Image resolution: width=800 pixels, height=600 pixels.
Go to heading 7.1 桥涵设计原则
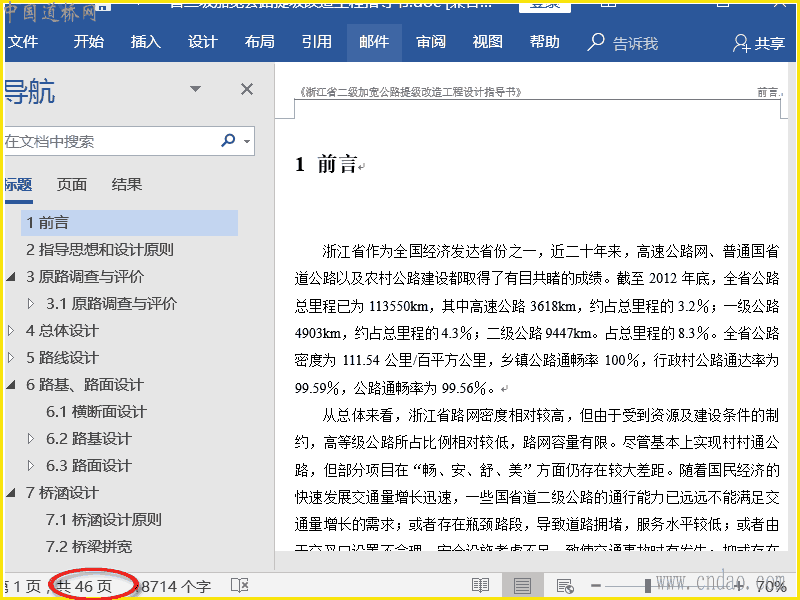click(x=104, y=520)
